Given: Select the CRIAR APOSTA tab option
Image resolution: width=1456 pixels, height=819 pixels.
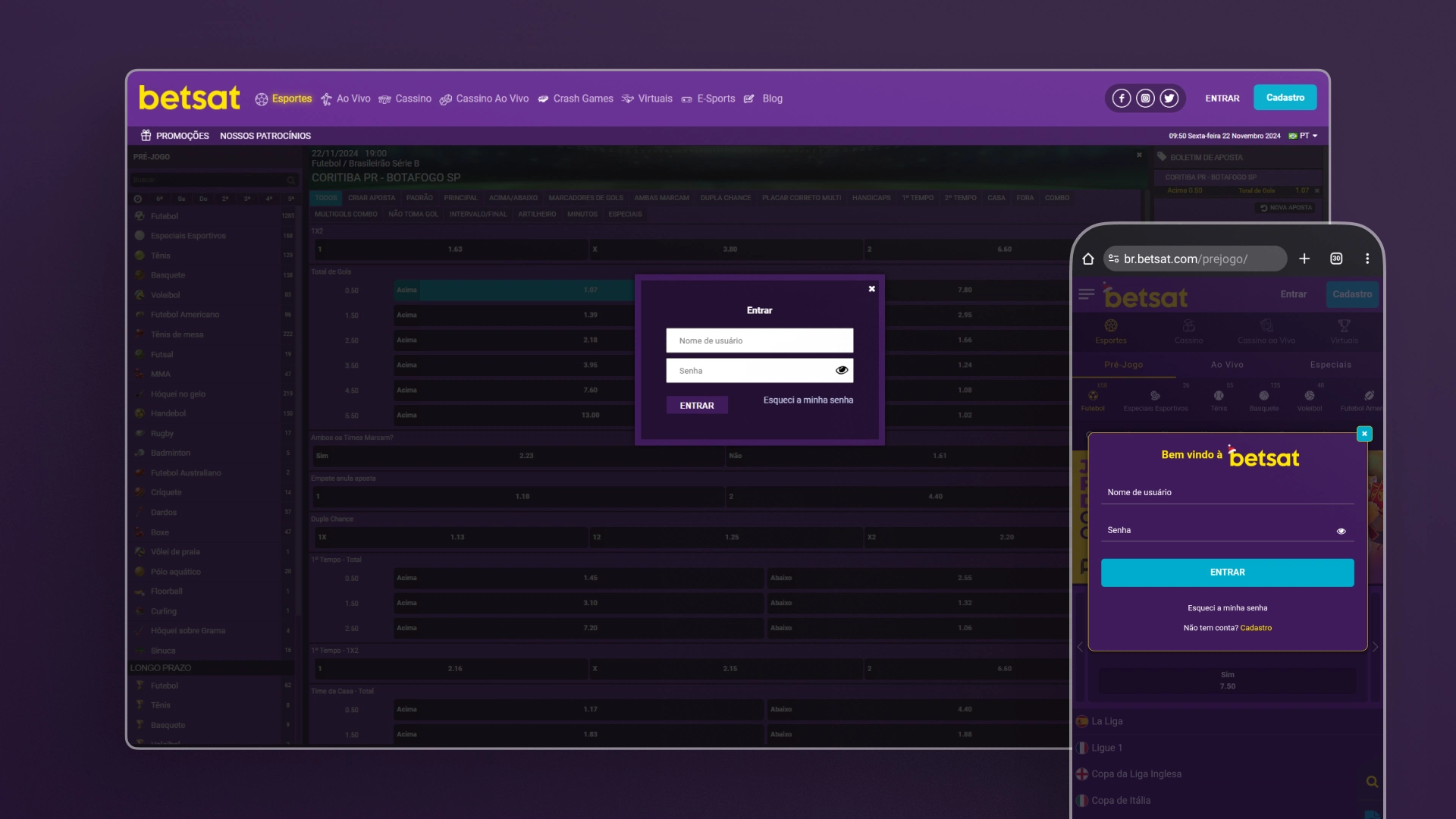Looking at the screenshot, I should [x=370, y=197].
